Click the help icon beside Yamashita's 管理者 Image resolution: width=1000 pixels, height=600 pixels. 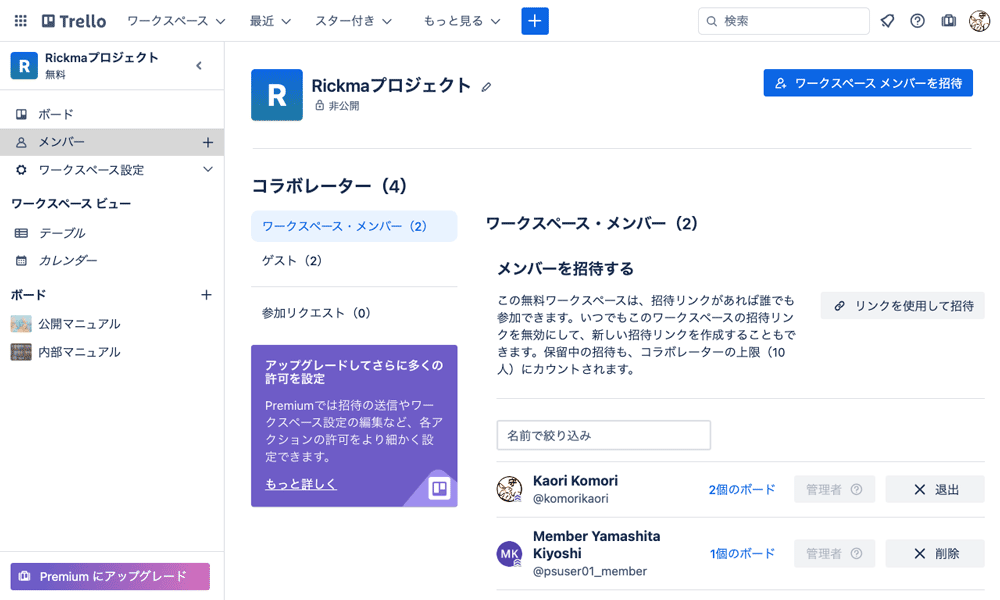point(857,553)
